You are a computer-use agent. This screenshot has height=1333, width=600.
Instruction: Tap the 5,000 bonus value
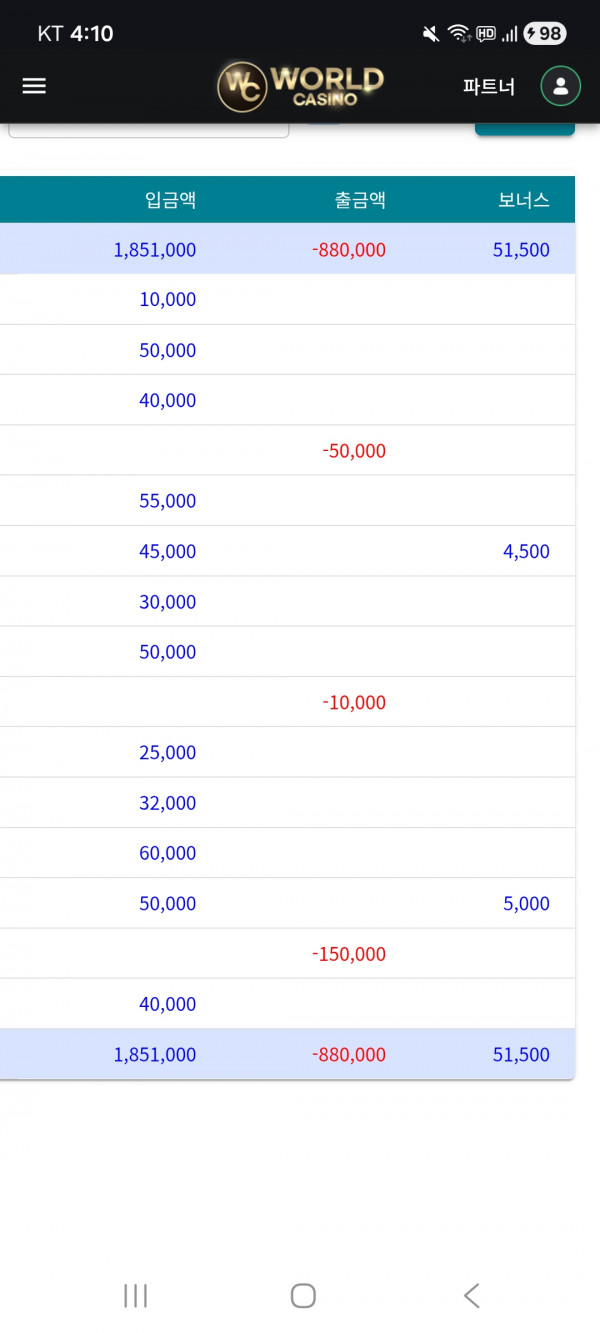pos(527,904)
